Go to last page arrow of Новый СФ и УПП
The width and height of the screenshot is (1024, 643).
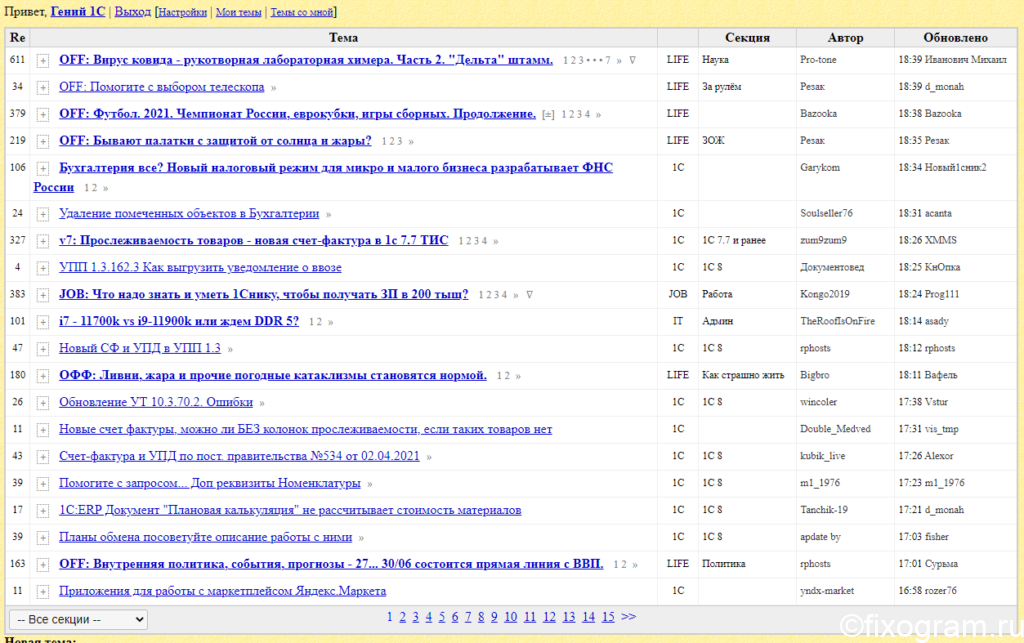point(230,349)
